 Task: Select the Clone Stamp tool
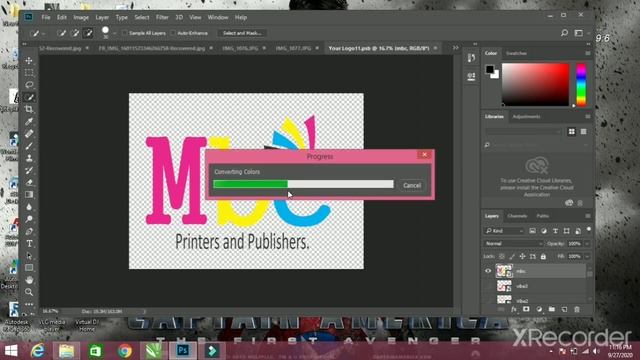click(29, 158)
